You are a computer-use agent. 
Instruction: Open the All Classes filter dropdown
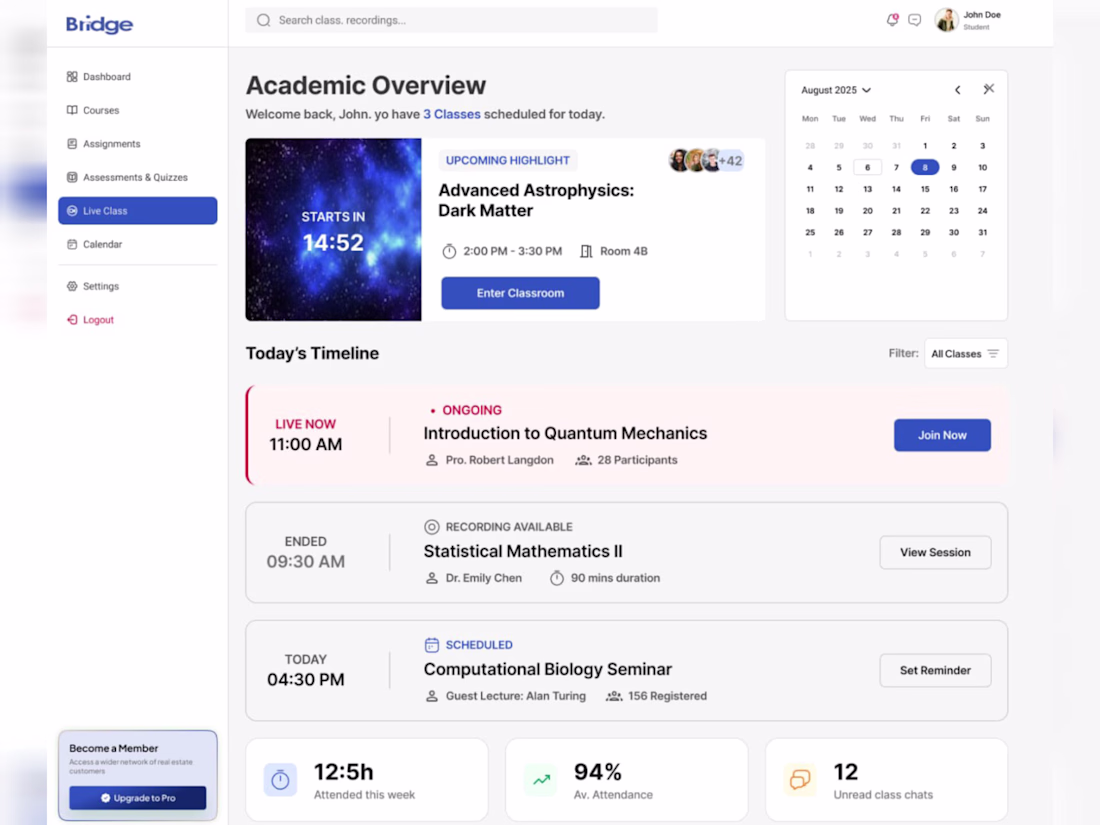965,354
